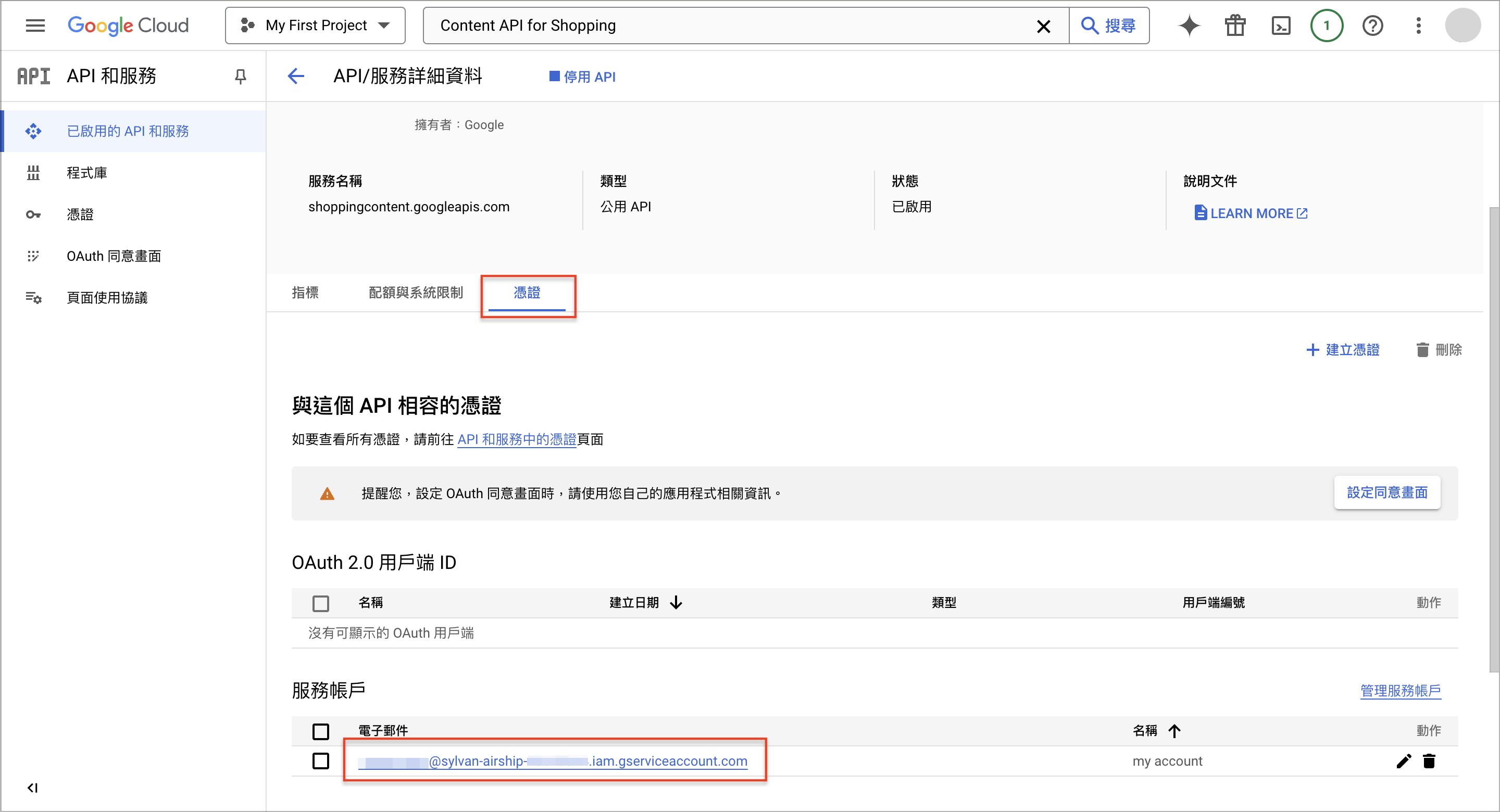Click the 停用 API button
Image resolution: width=1500 pixels, height=812 pixels.
(x=582, y=77)
